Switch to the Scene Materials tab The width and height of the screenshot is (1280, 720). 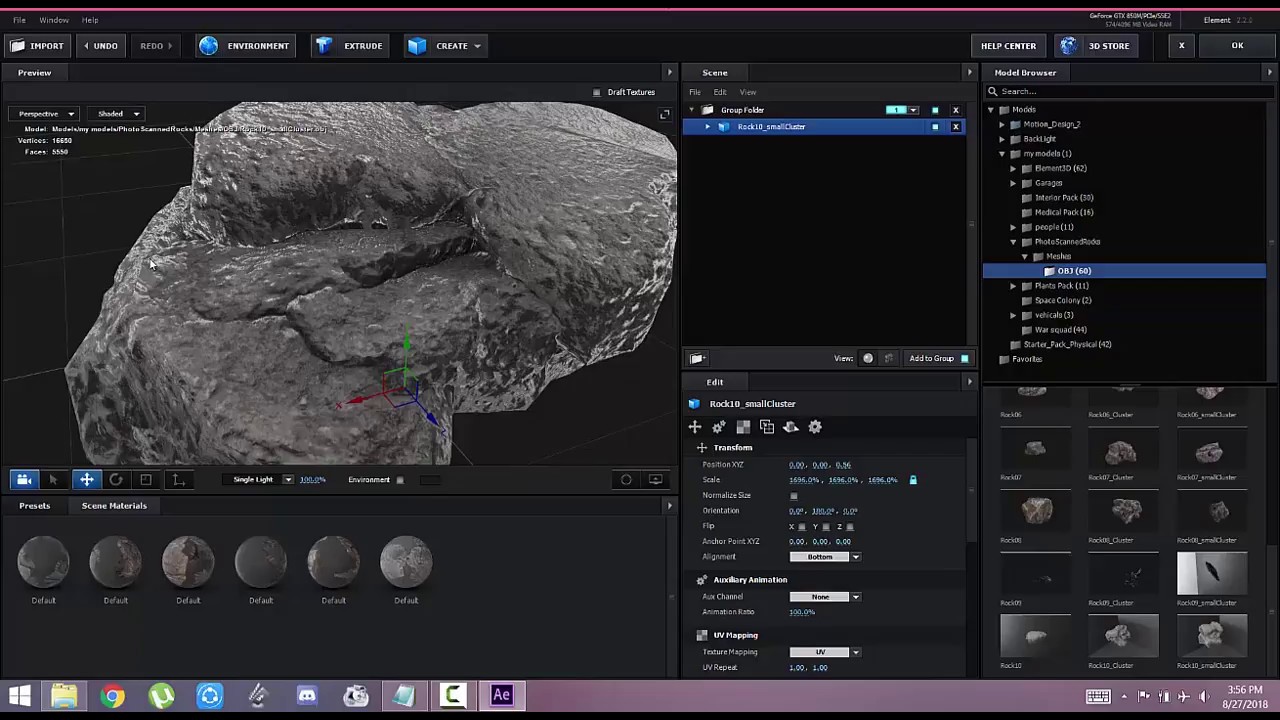pyautogui.click(x=114, y=506)
